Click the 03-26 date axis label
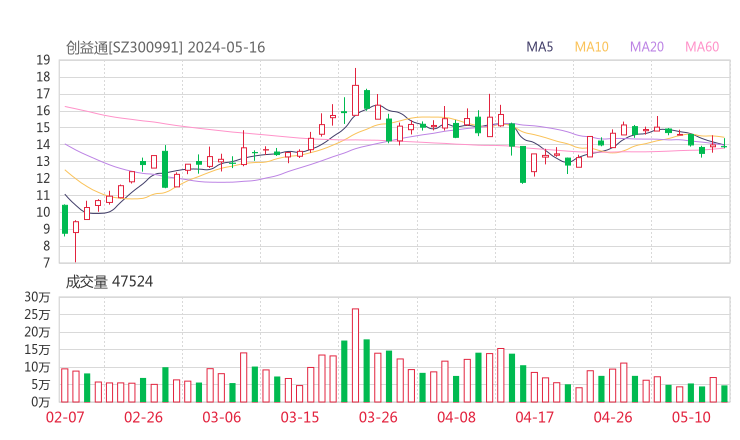 (x=378, y=417)
